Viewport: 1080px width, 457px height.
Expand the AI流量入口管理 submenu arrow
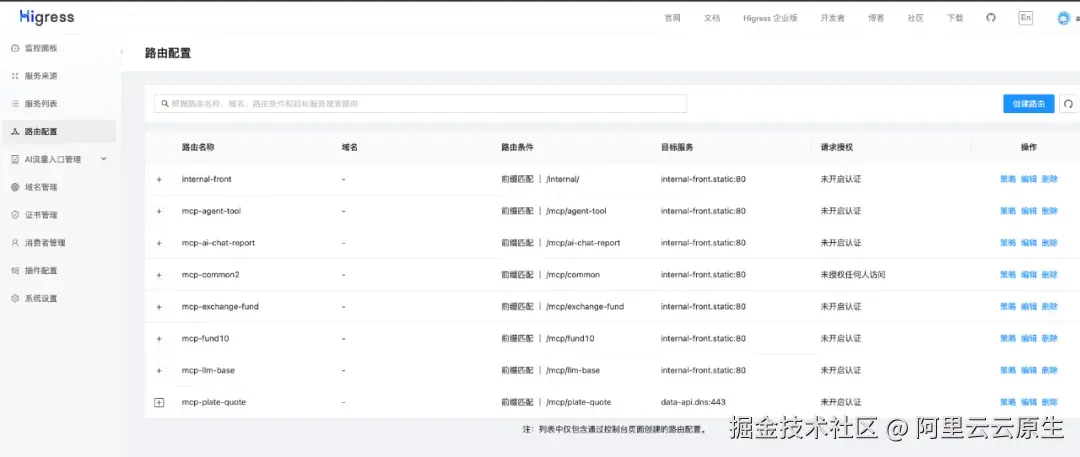point(104,159)
